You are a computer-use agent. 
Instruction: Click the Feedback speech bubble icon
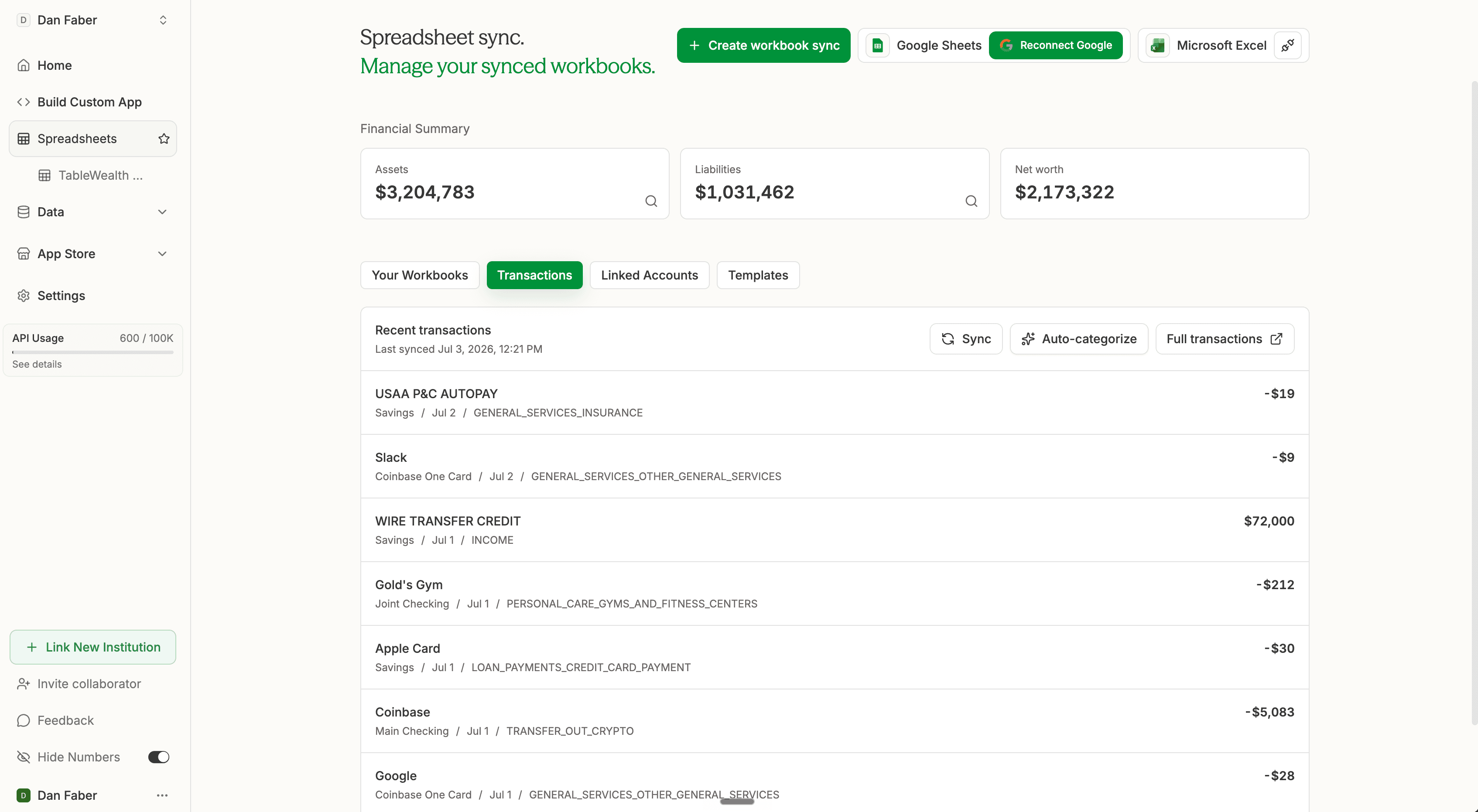tap(24, 721)
